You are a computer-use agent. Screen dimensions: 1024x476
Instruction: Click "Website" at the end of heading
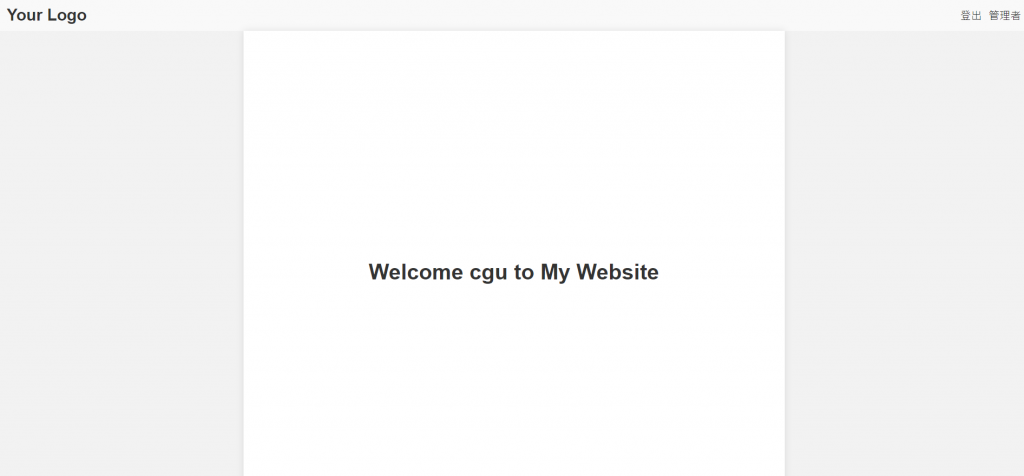[x=616, y=272]
